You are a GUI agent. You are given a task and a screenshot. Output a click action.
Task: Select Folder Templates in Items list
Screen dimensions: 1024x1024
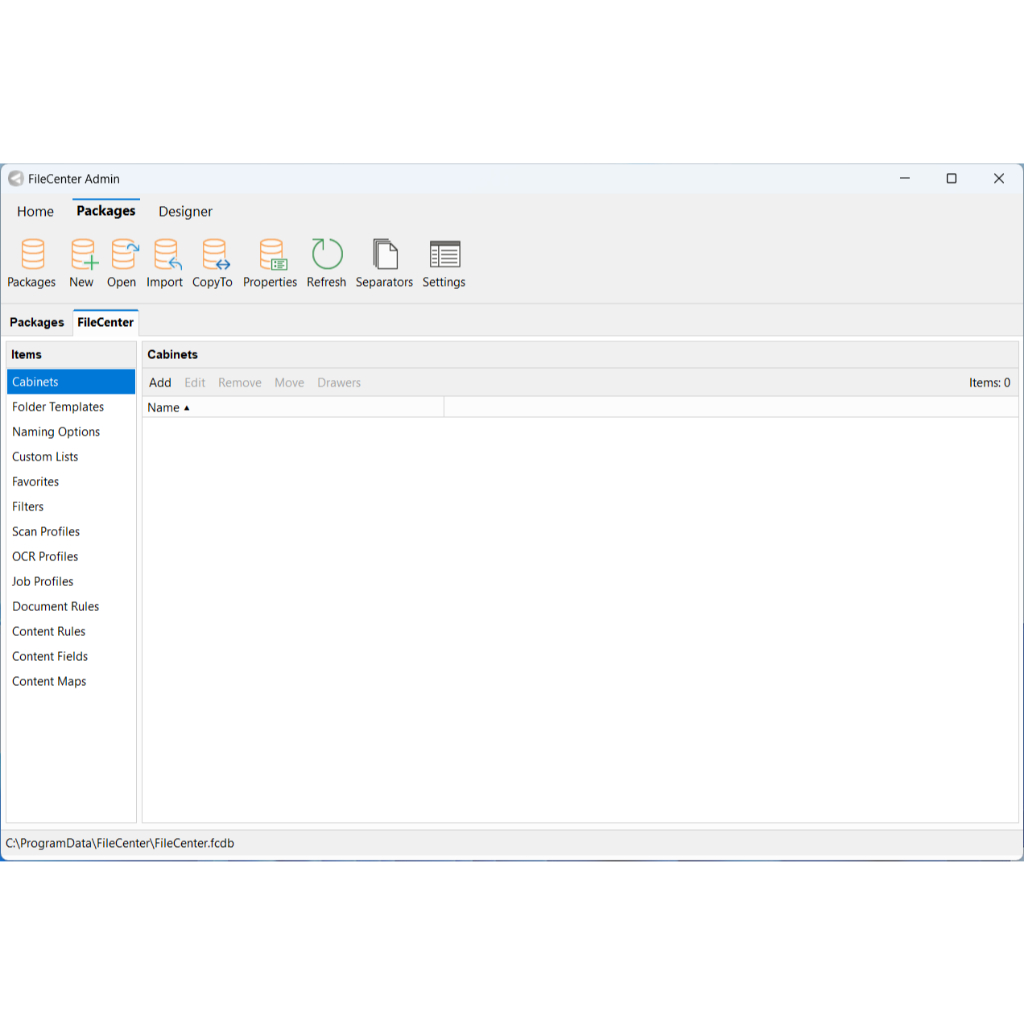click(58, 407)
